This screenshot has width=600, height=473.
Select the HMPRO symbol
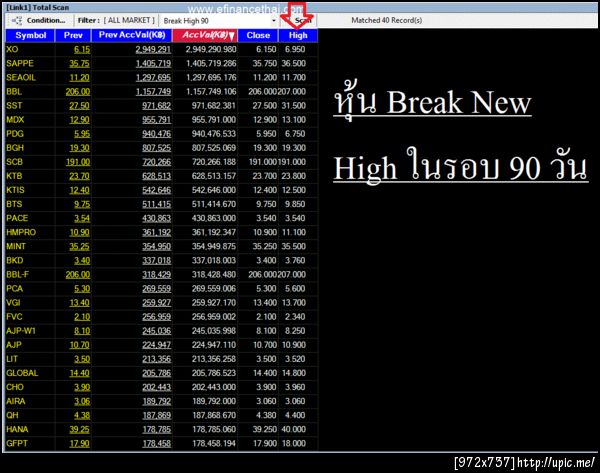(21, 232)
